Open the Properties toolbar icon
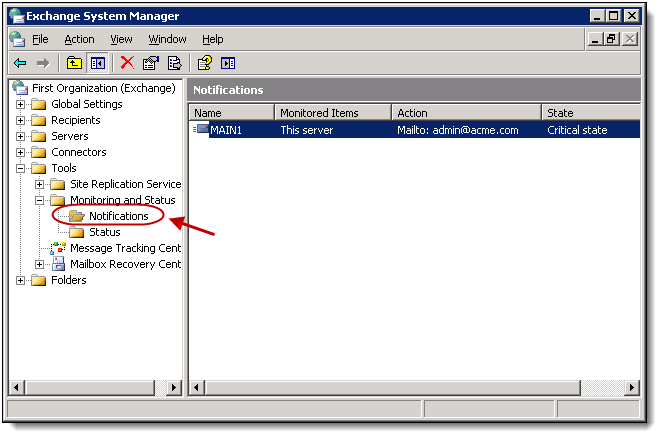Screen dimensions: 664x440 pos(150,63)
